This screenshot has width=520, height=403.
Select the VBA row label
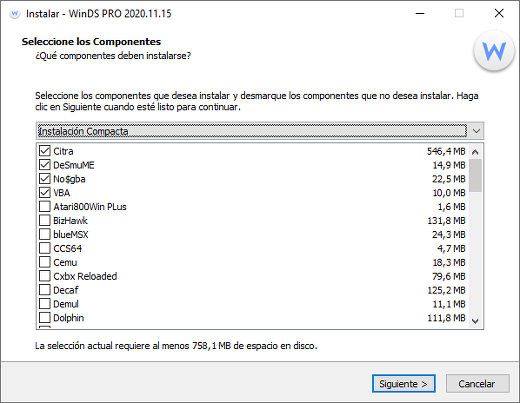pyautogui.click(x=62, y=193)
